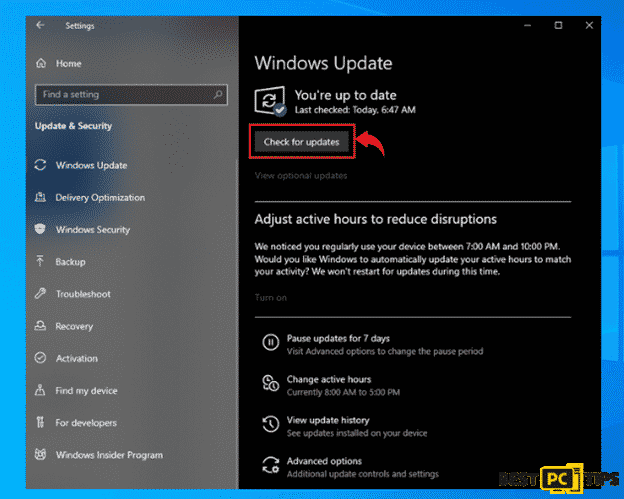The width and height of the screenshot is (624, 499).
Task: Open Delivery Optimization page
Action: coord(100,197)
